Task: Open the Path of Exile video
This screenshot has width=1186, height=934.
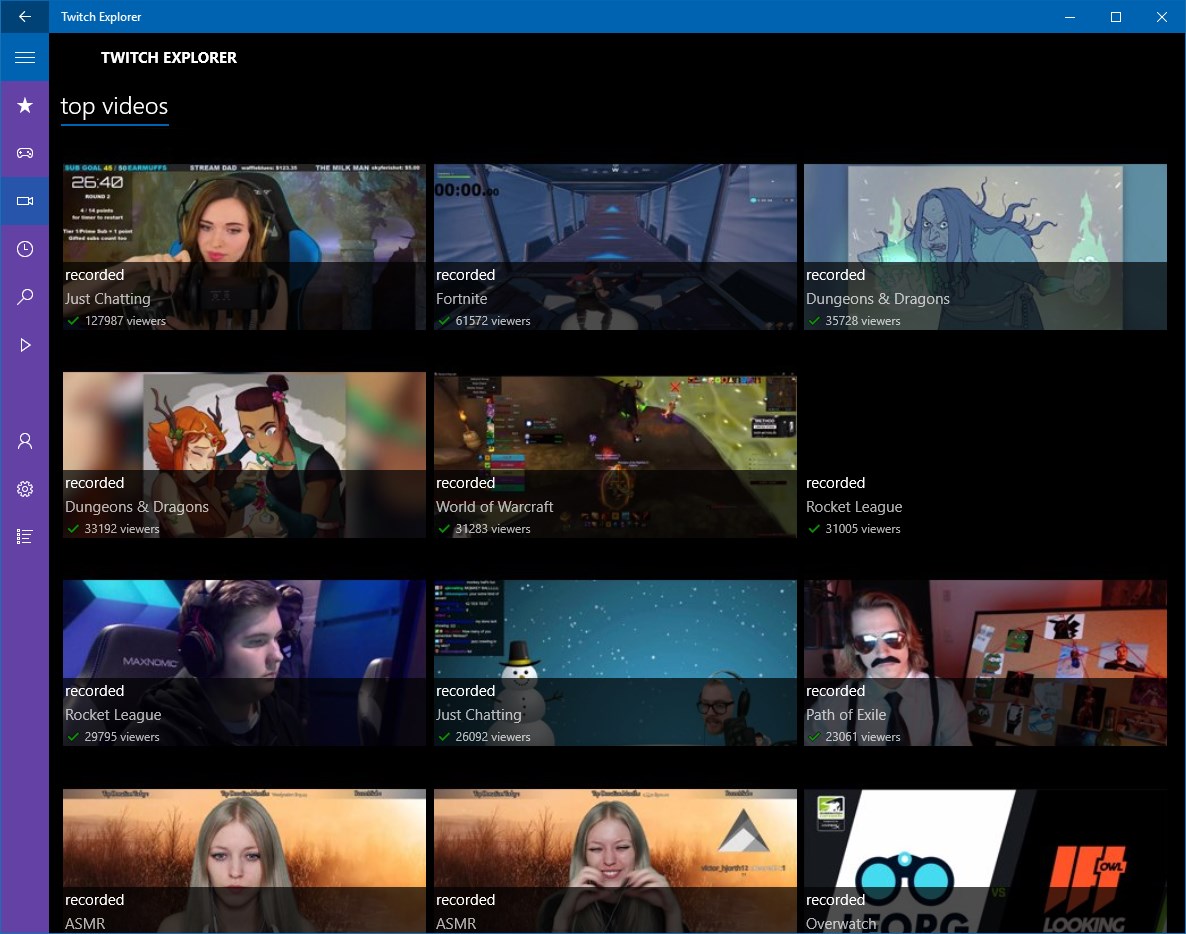Action: click(x=985, y=663)
